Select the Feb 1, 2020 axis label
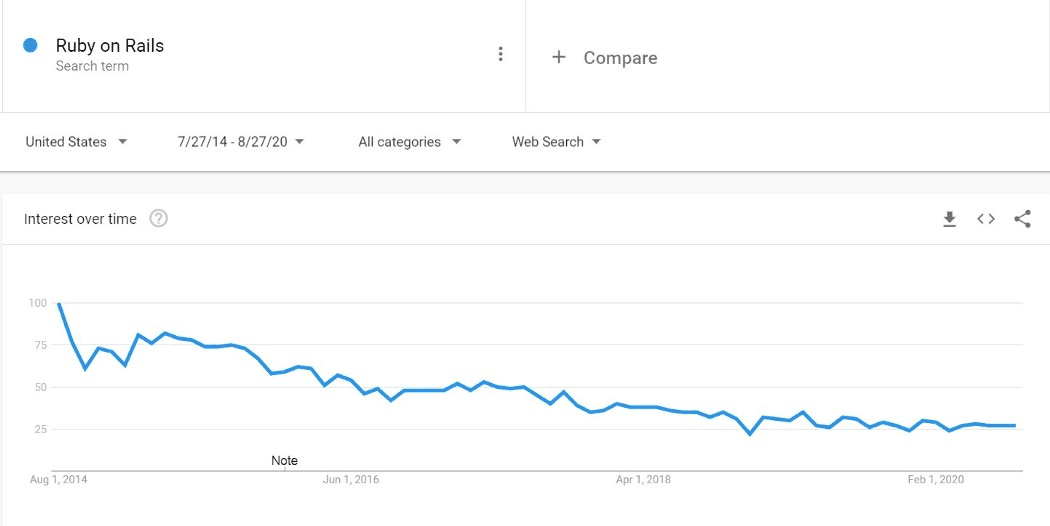The height and width of the screenshot is (526, 1050). [x=936, y=480]
